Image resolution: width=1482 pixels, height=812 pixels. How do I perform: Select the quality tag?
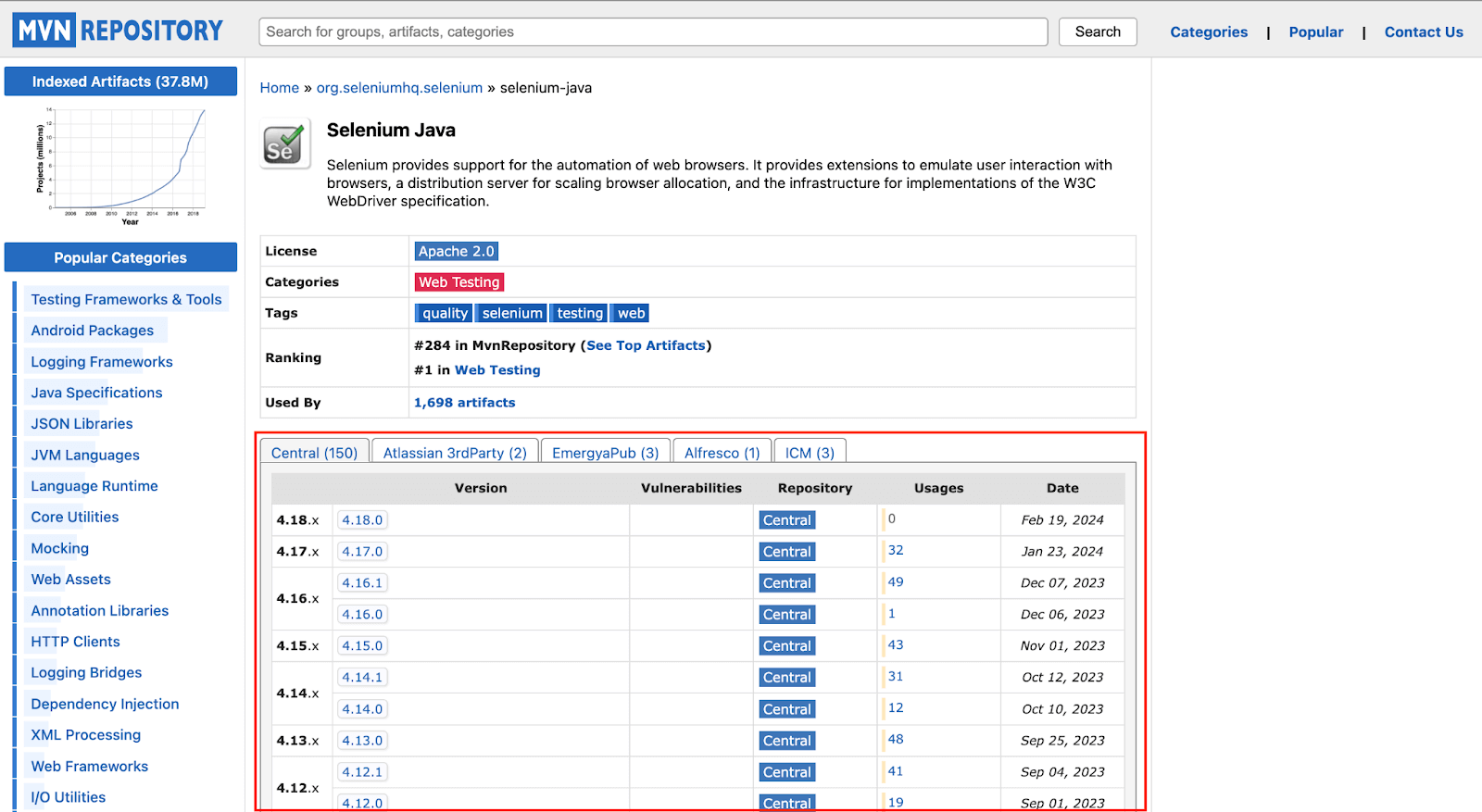(x=445, y=313)
